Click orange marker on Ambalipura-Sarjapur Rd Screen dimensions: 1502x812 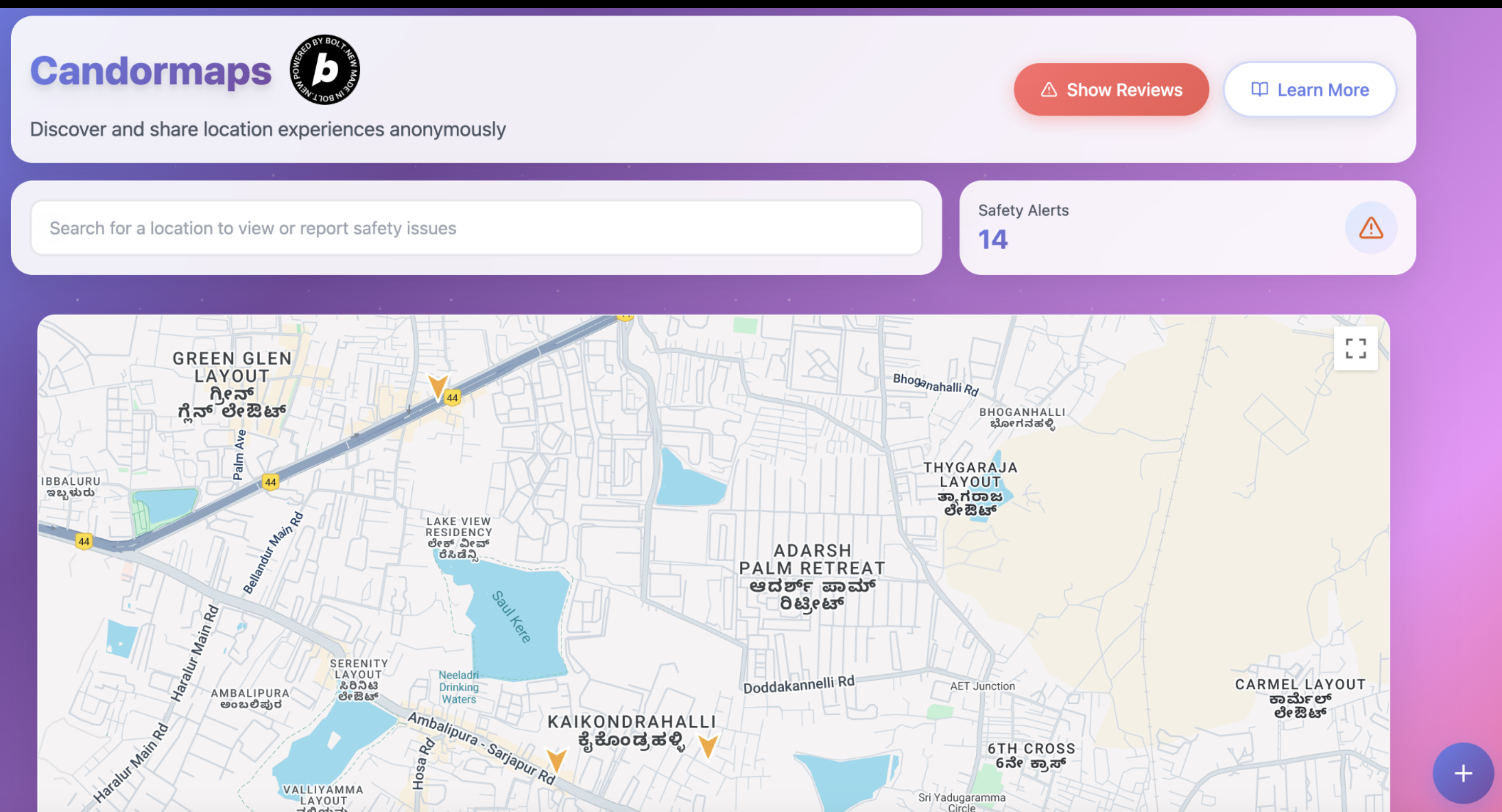556,758
